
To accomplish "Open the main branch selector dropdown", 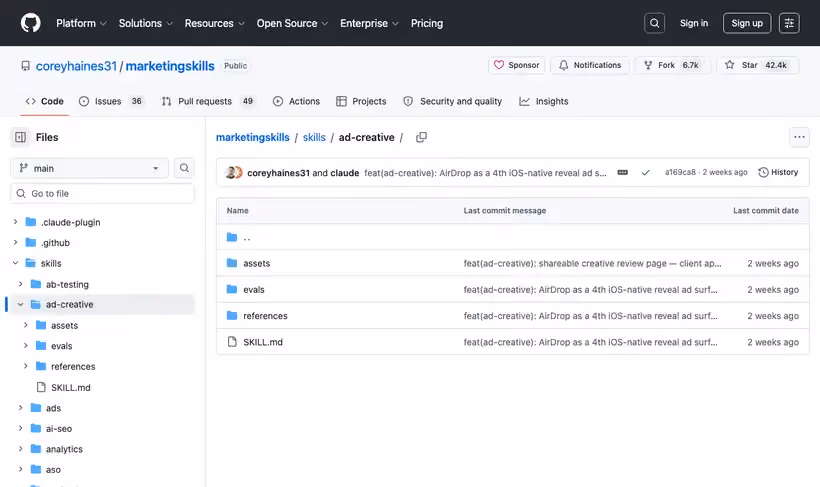I will click(x=89, y=168).
